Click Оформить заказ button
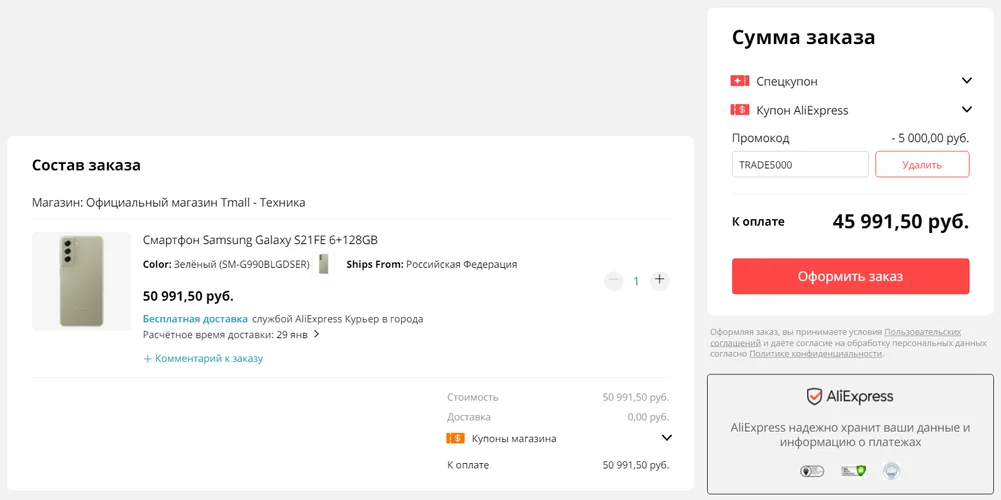The height and width of the screenshot is (500, 1001). 850,277
